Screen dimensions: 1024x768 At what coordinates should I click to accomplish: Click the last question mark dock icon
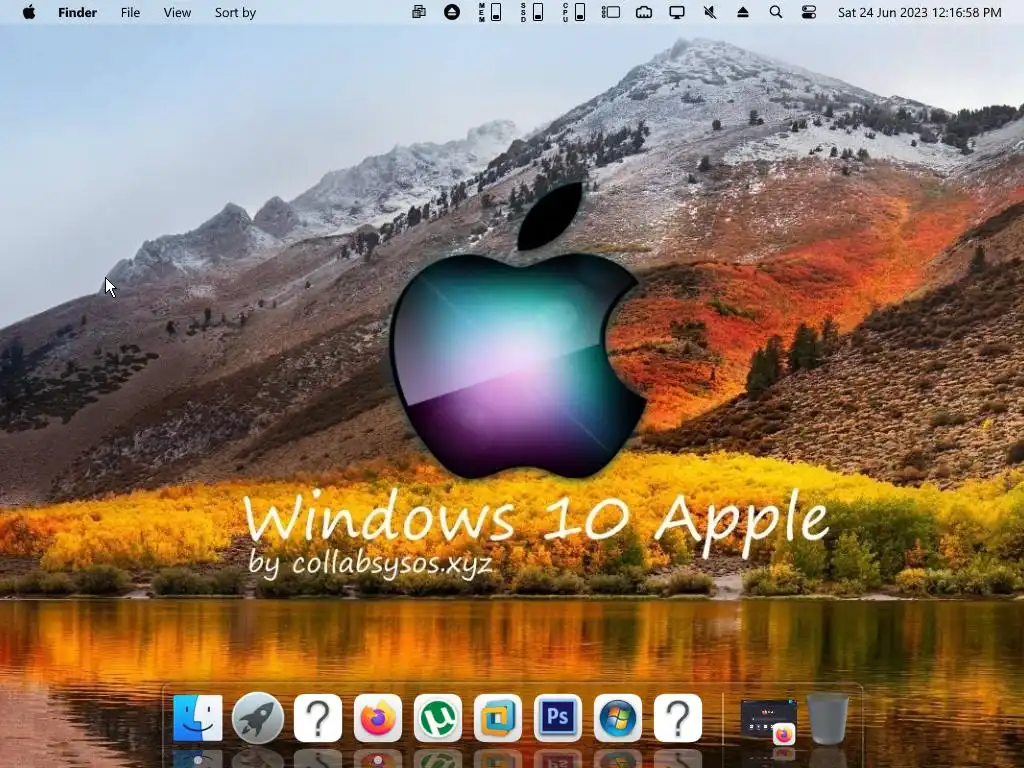678,718
